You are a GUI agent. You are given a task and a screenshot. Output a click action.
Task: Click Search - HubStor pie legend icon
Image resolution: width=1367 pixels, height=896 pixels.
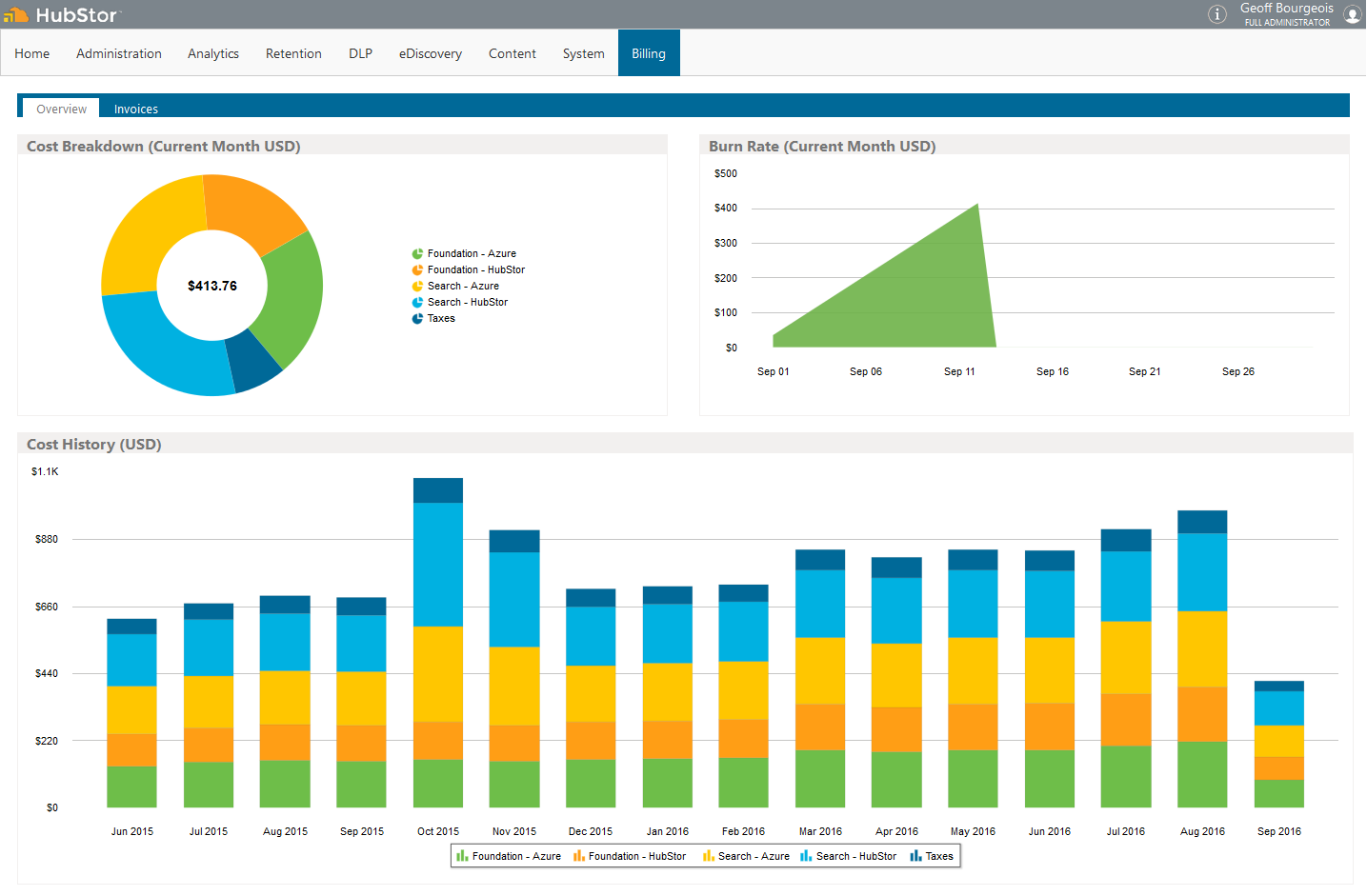tap(417, 303)
